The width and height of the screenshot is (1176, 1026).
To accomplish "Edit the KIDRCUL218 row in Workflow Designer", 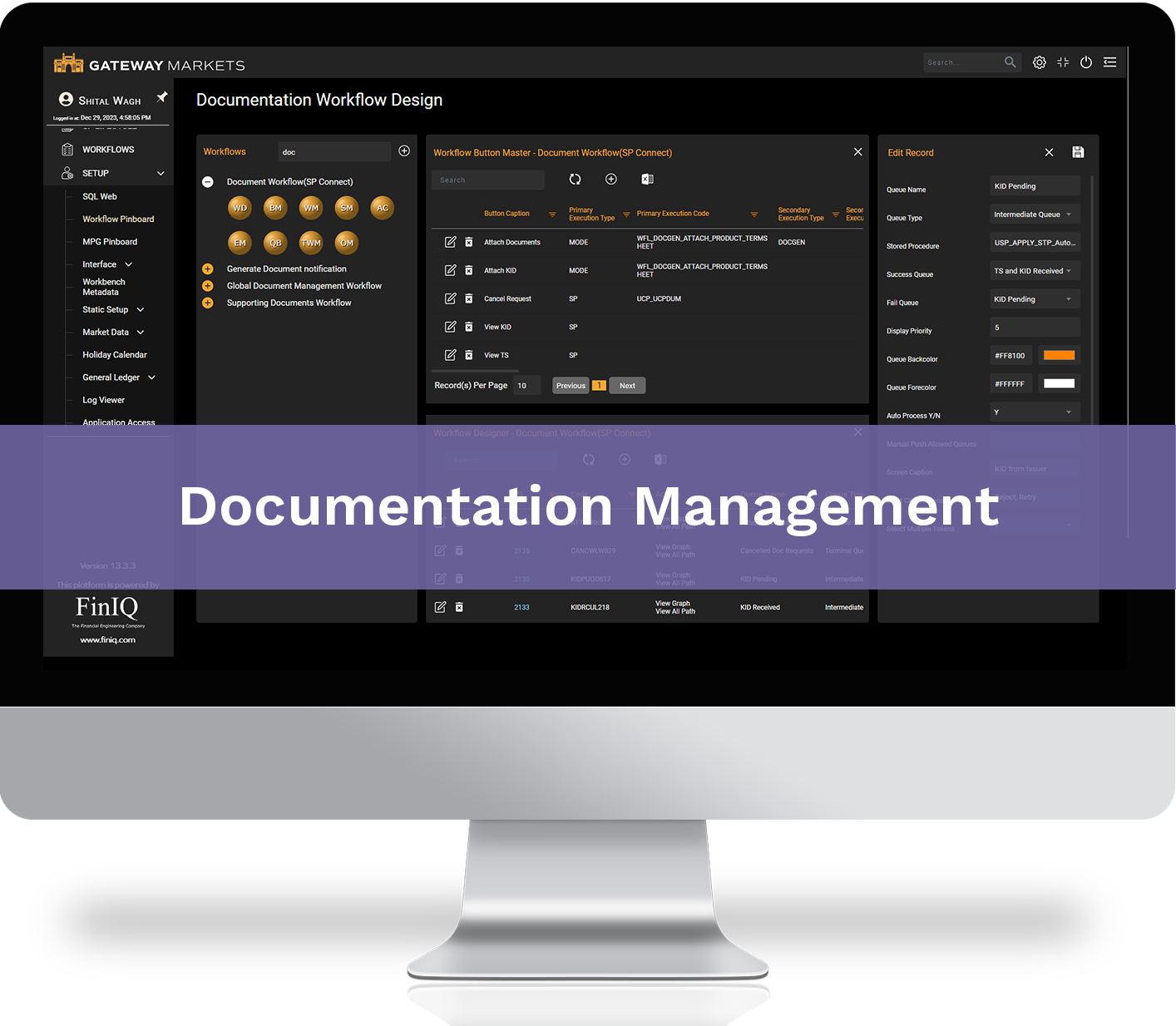I will coord(440,607).
